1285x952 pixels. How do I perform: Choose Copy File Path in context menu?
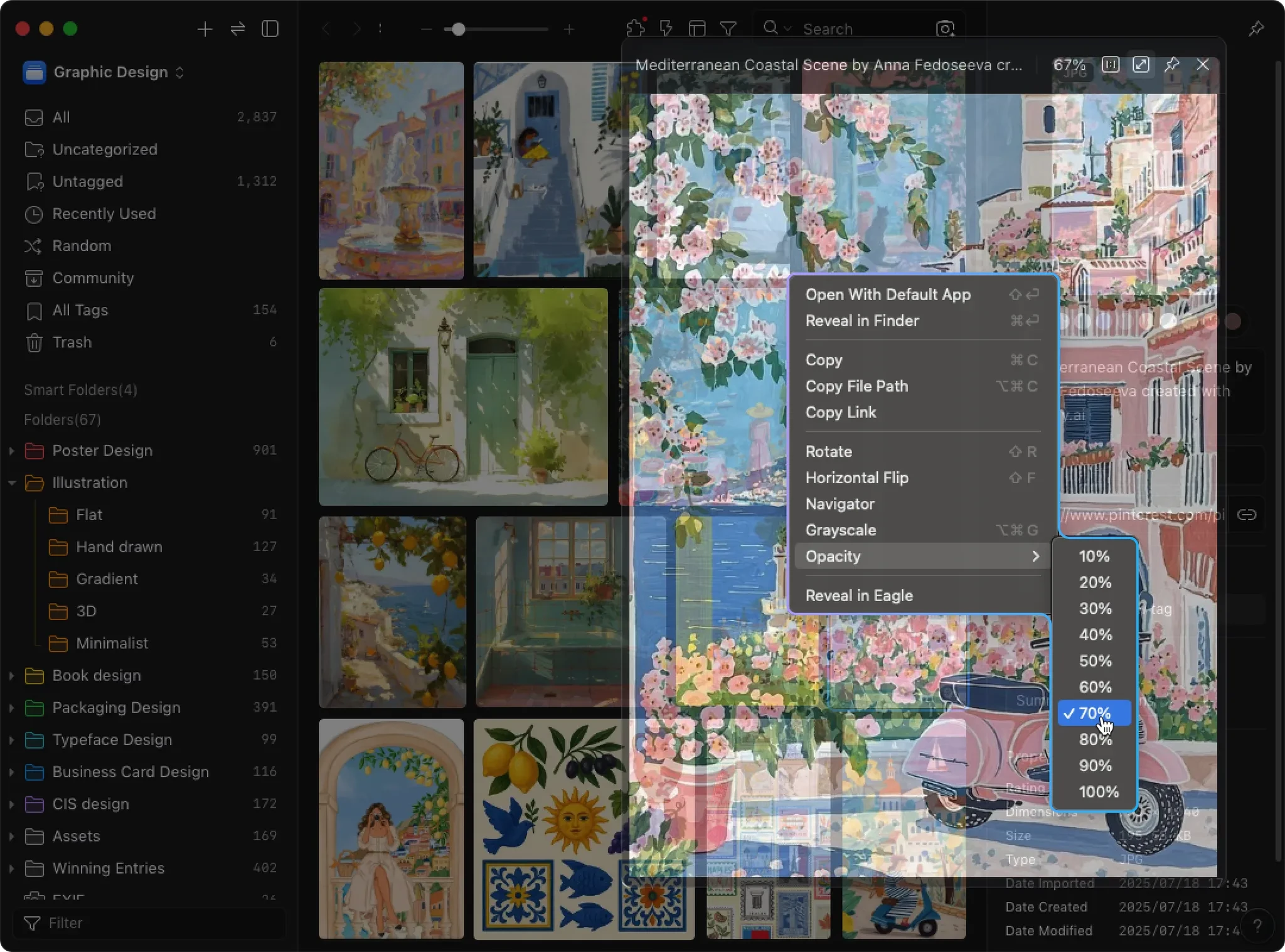point(922,386)
